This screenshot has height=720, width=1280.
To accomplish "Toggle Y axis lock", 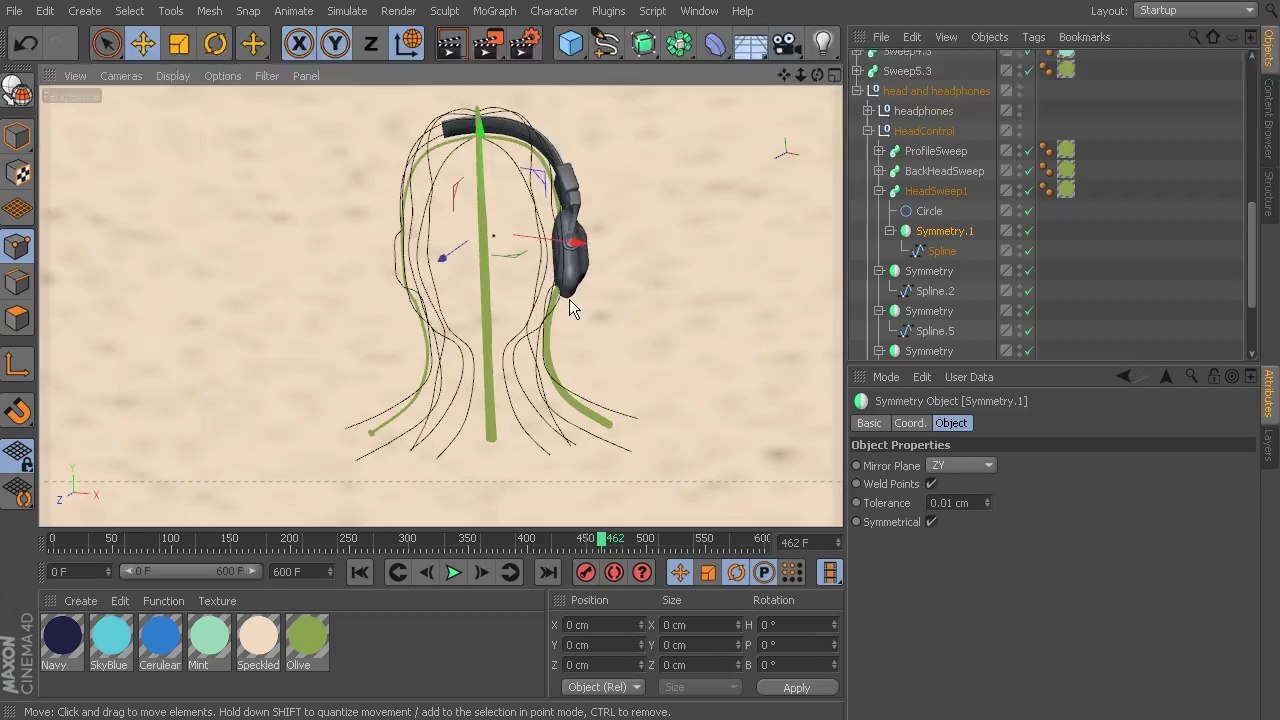I will tap(335, 44).
